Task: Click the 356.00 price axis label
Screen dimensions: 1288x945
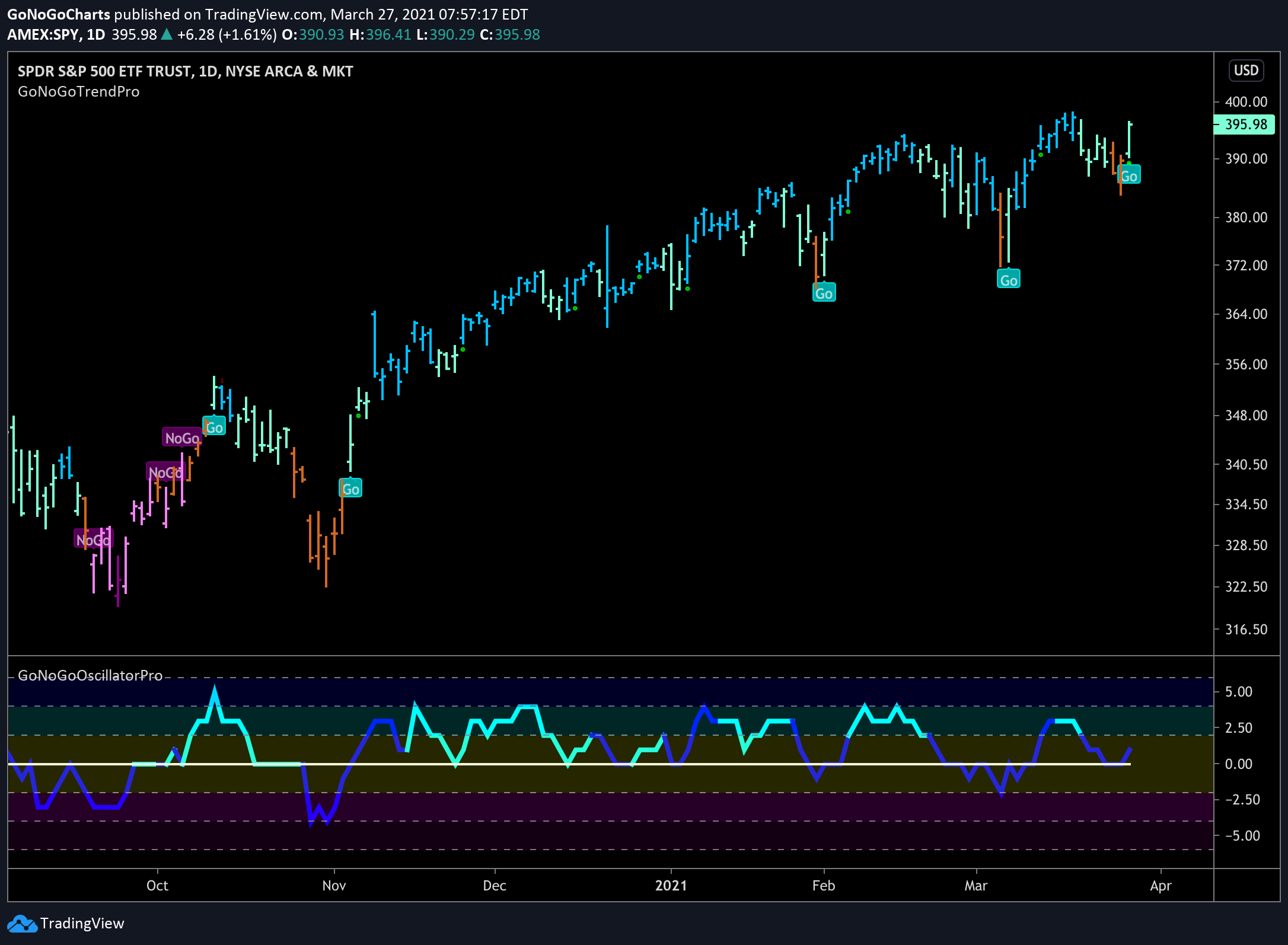Action: pos(1246,365)
